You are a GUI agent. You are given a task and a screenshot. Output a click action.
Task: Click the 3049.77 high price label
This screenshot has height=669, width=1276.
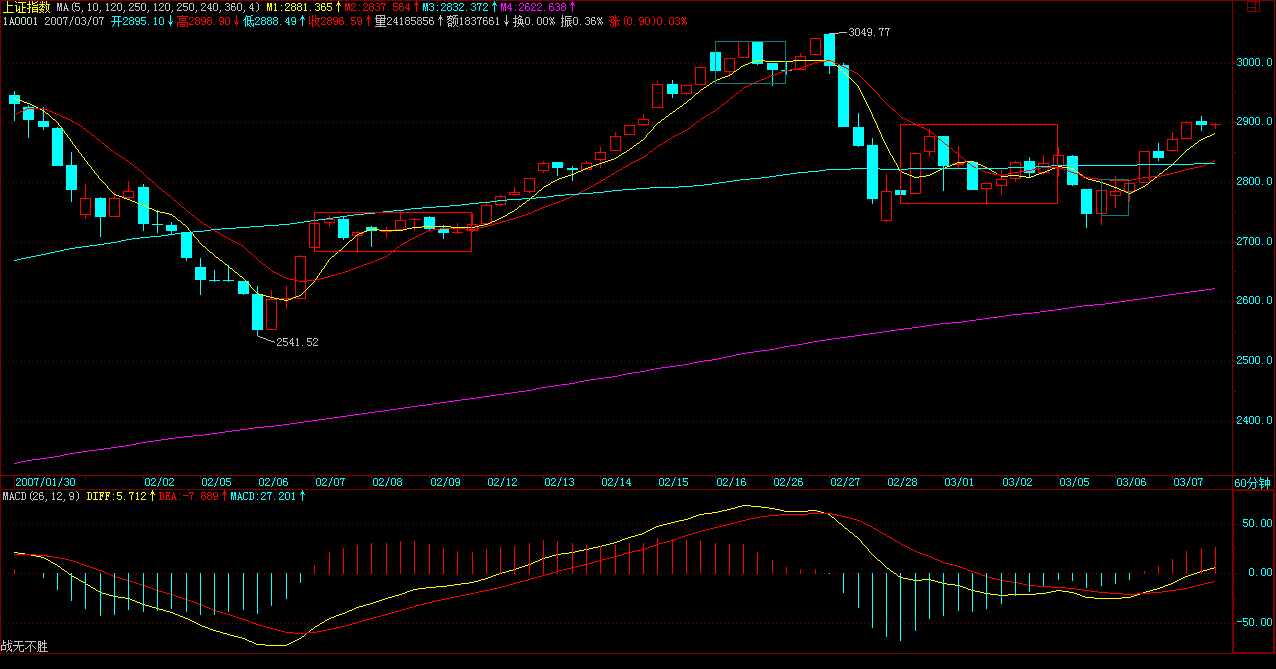(868, 33)
